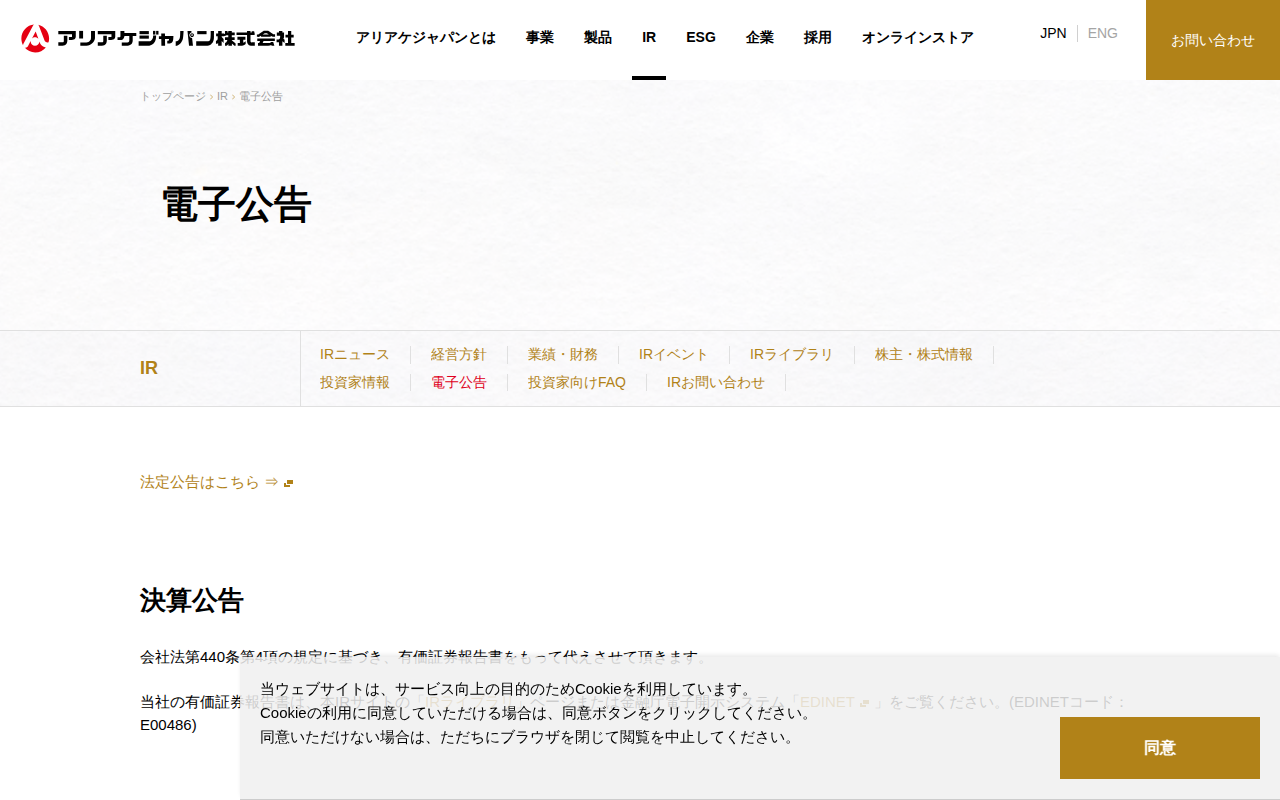This screenshot has width=1280, height=800.
Task: Click お問い合わせ contact button
Action: [x=1213, y=40]
